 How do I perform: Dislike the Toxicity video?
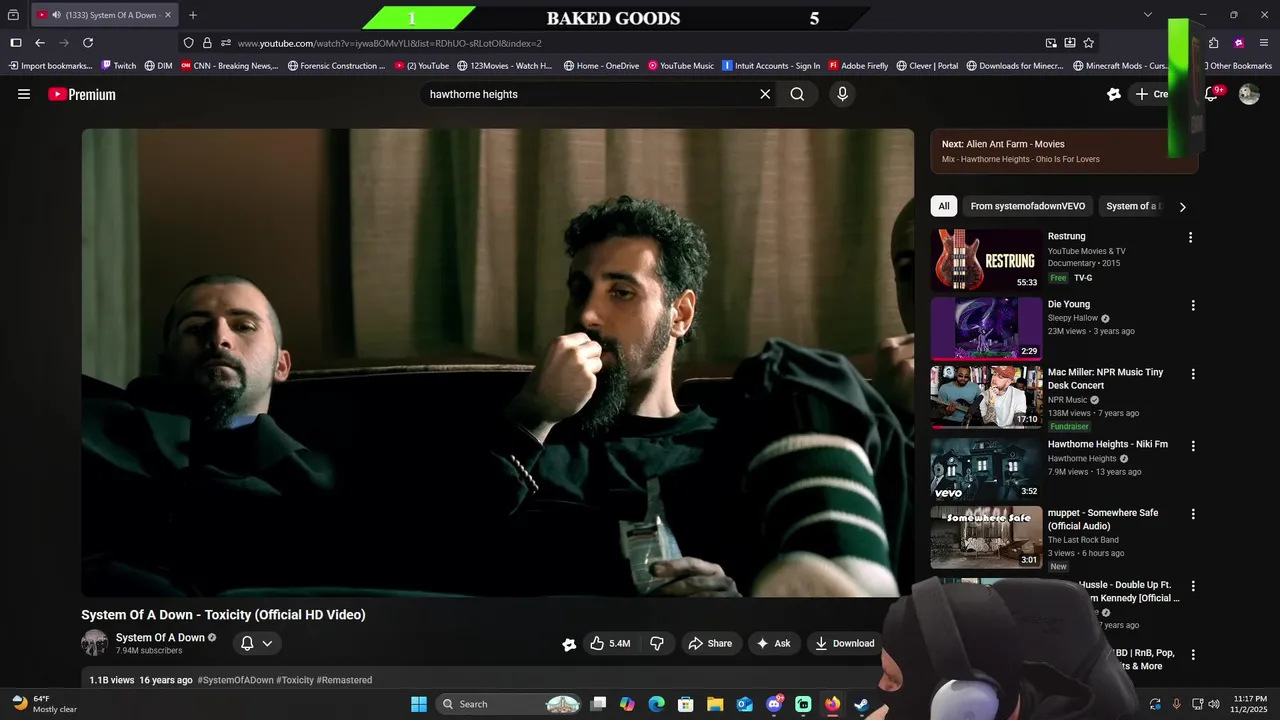(657, 643)
